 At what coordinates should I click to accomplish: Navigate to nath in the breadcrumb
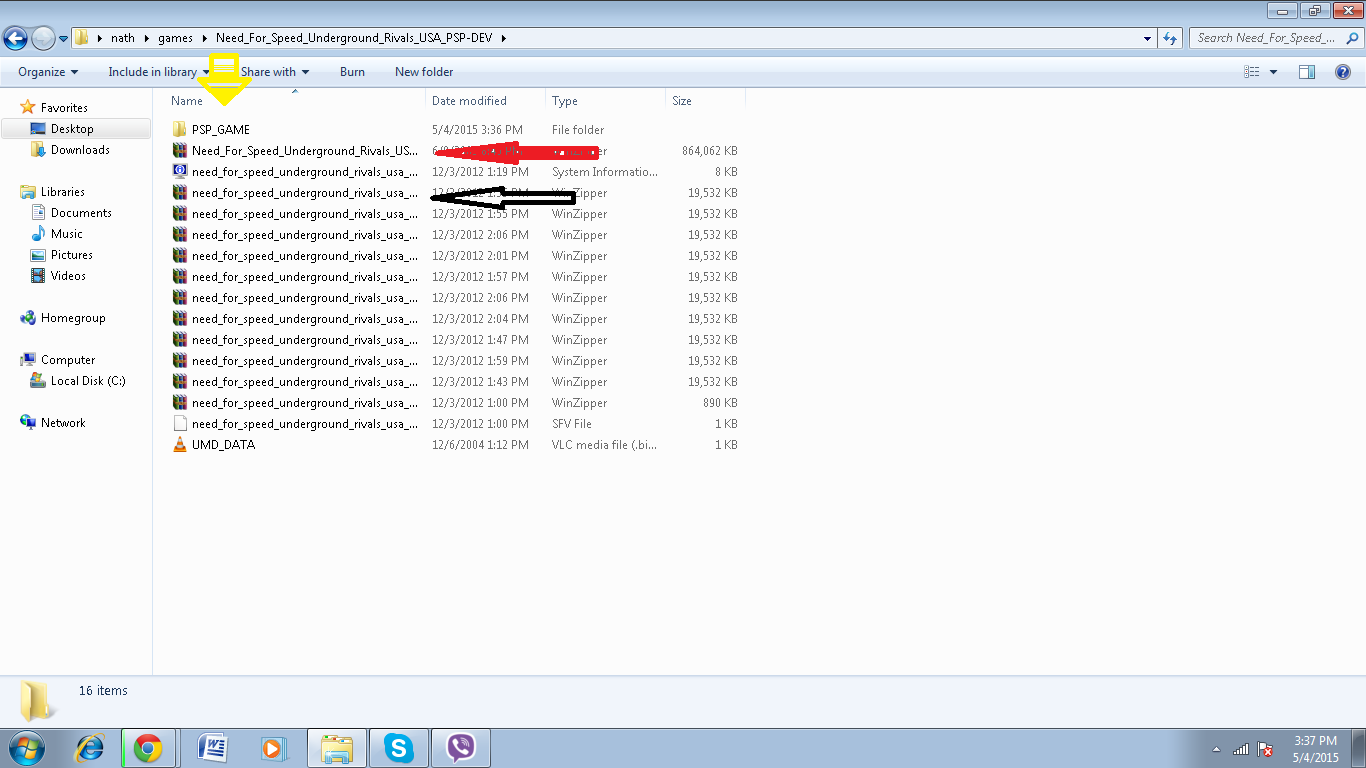(x=123, y=38)
